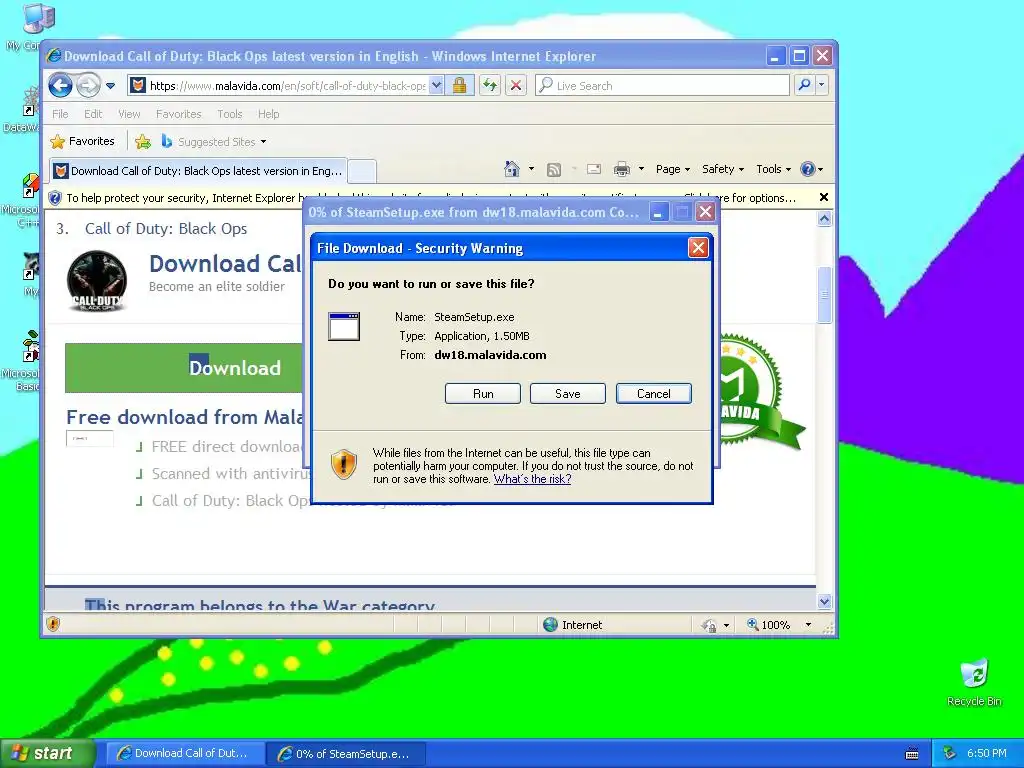Expand the zoom level dropdown arrow
Screen dimensions: 1024x768
click(808, 625)
